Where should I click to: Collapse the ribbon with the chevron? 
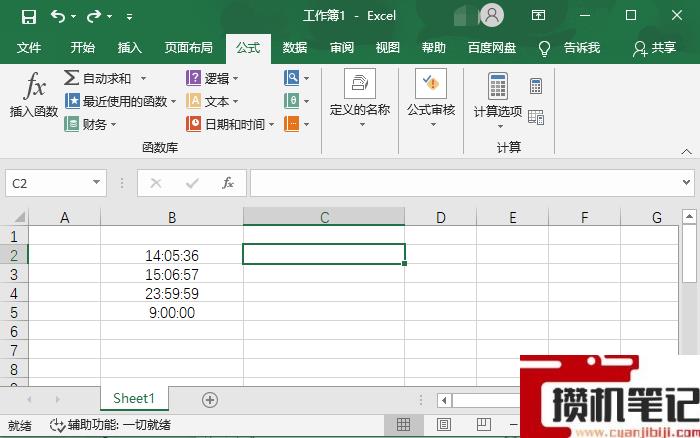point(687,152)
